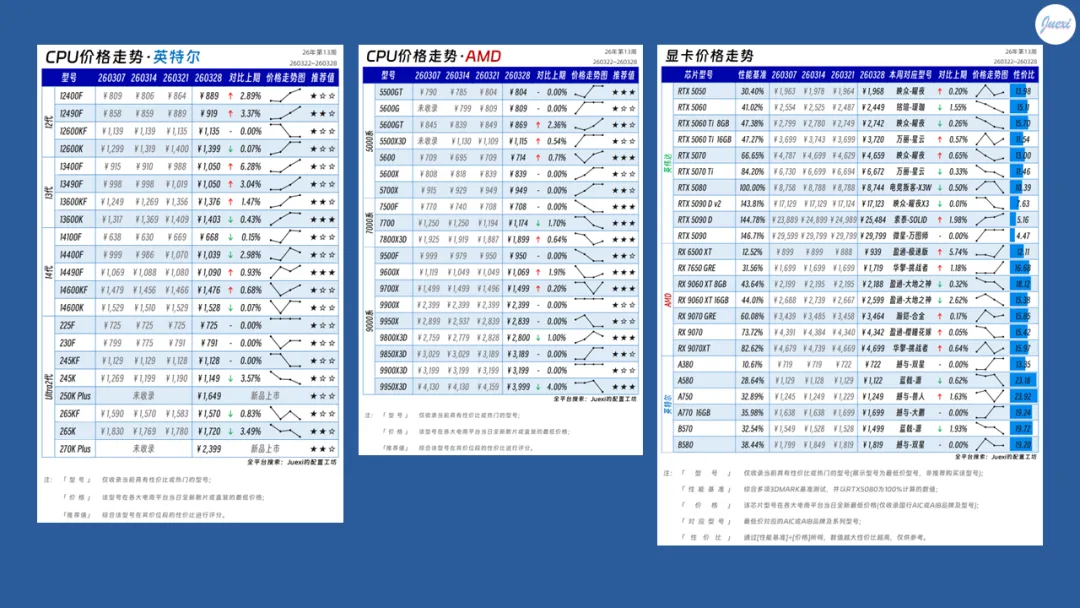Viewport: 1080px width, 608px height.
Task: Click the 推荐值 column header in AMD table
Action: (623, 75)
